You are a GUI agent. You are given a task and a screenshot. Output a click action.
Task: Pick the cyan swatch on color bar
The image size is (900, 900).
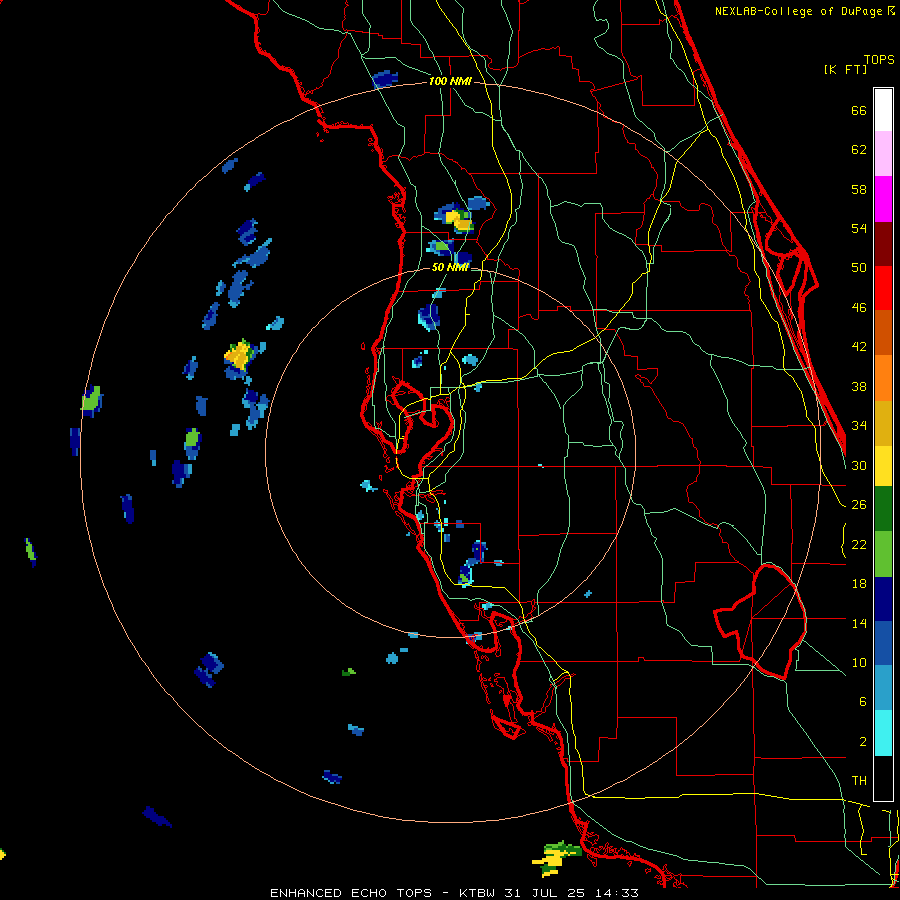(883, 733)
